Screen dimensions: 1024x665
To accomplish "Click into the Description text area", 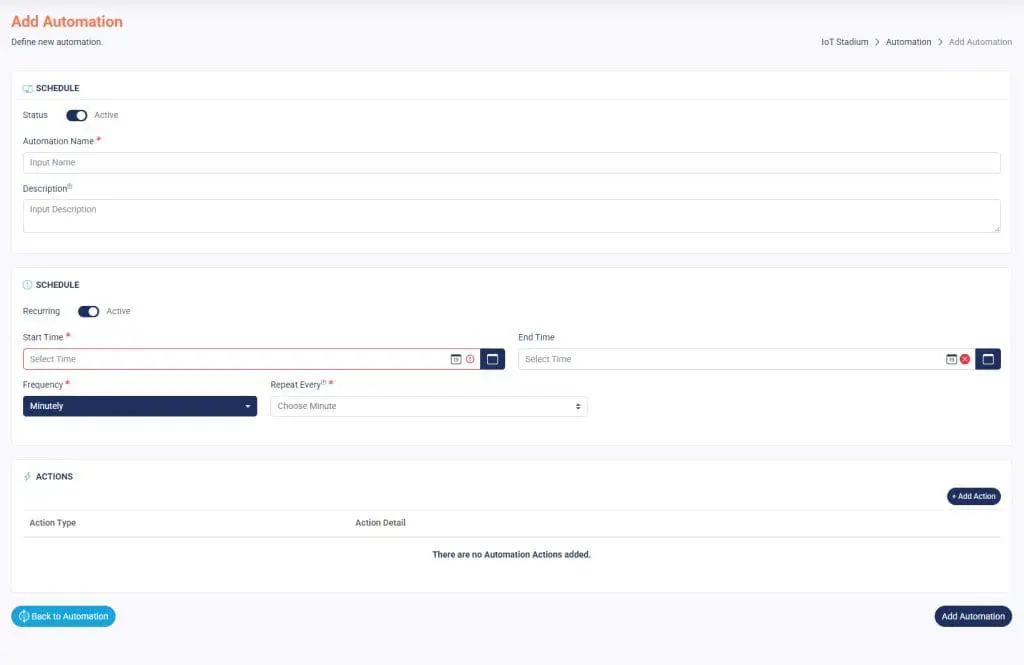I will click(511, 216).
